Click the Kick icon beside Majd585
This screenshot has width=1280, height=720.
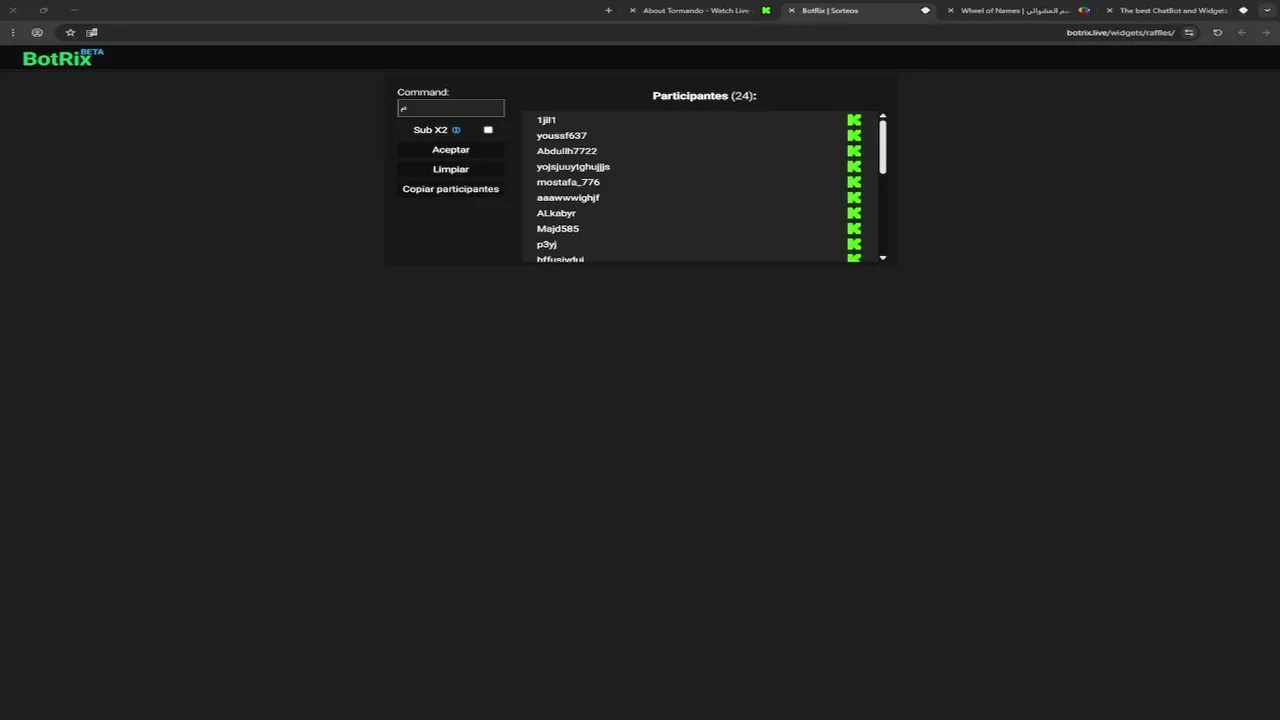tap(854, 229)
